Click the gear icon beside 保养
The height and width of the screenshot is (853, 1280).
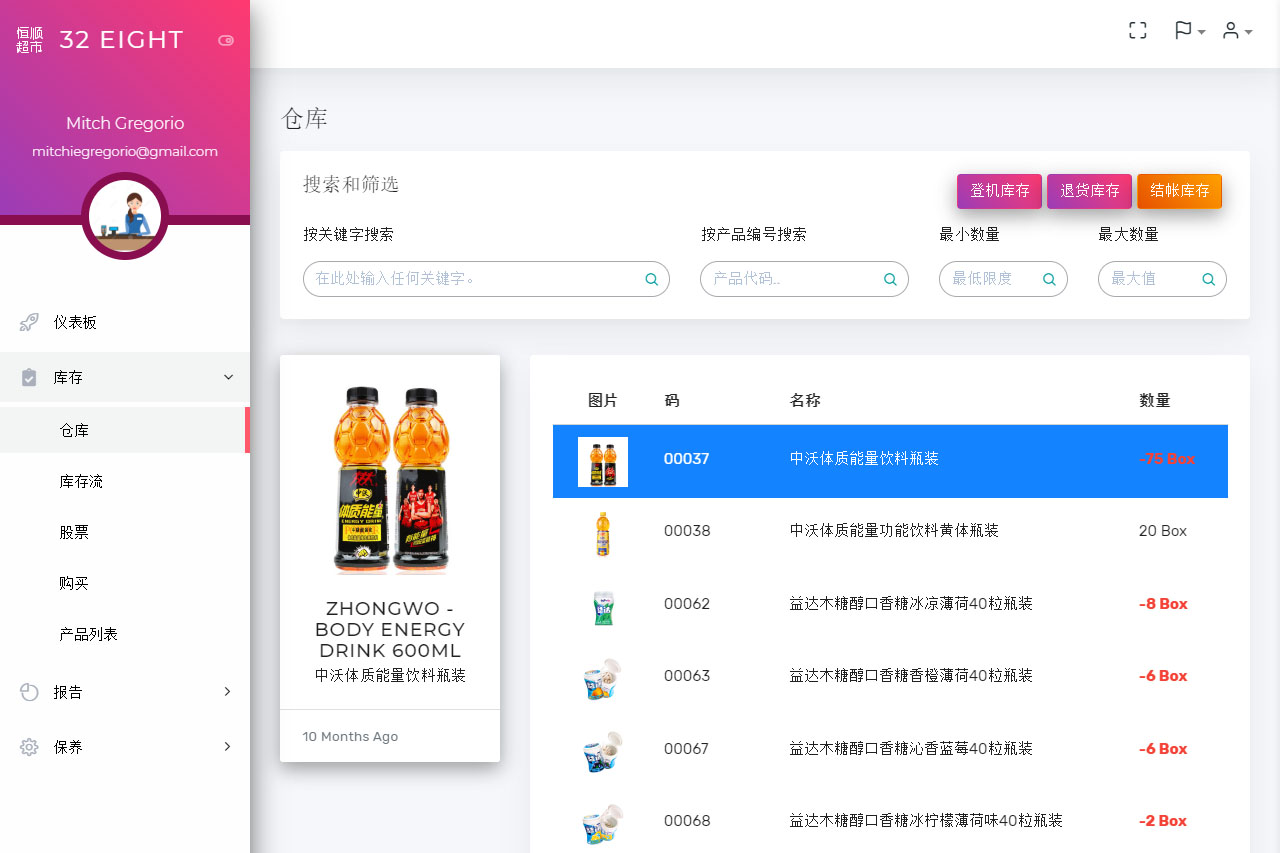coord(29,747)
